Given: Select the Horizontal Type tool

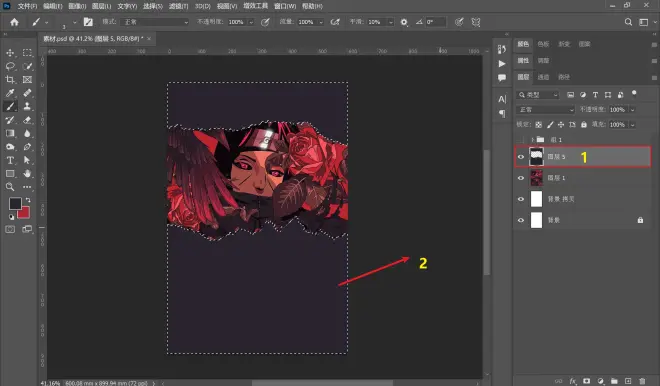Looking at the screenshot, I should point(10,160).
